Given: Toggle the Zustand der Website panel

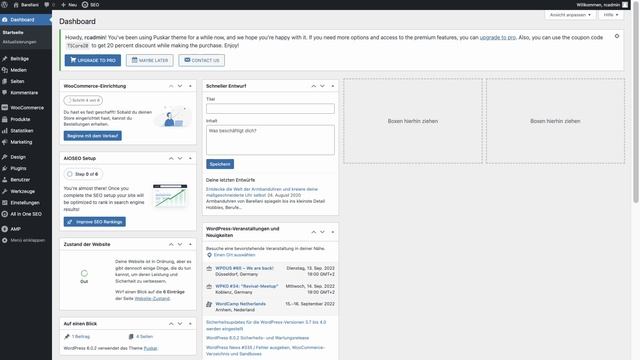Looking at the screenshot, I should 190,244.
